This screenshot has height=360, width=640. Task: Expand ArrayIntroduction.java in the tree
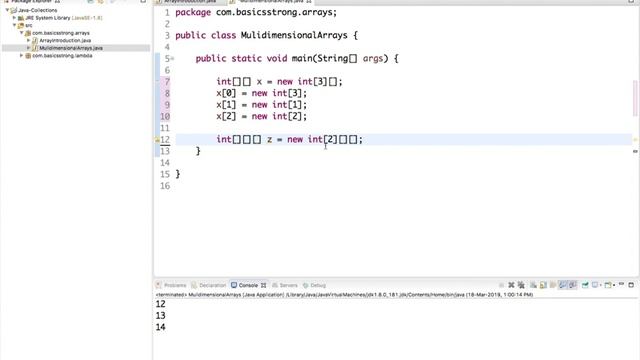click(x=29, y=40)
